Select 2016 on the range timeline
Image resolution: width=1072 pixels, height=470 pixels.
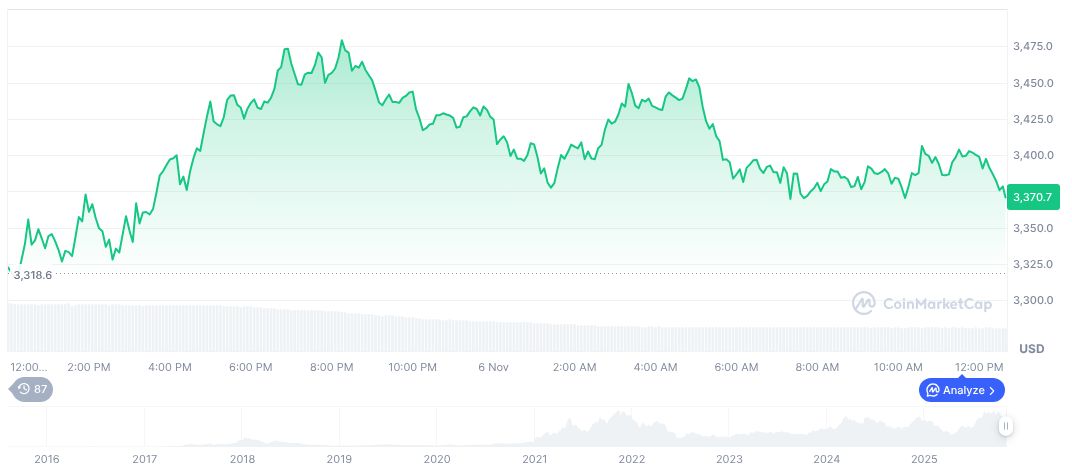(x=47, y=459)
